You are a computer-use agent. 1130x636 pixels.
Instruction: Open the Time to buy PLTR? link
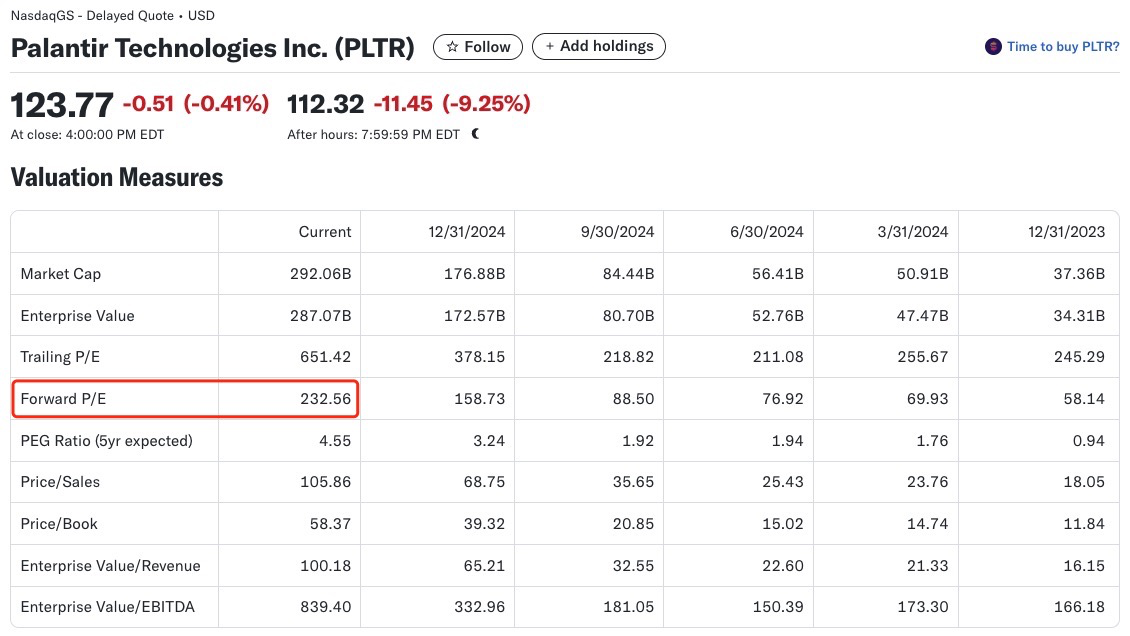pyautogui.click(x=1062, y=47)
